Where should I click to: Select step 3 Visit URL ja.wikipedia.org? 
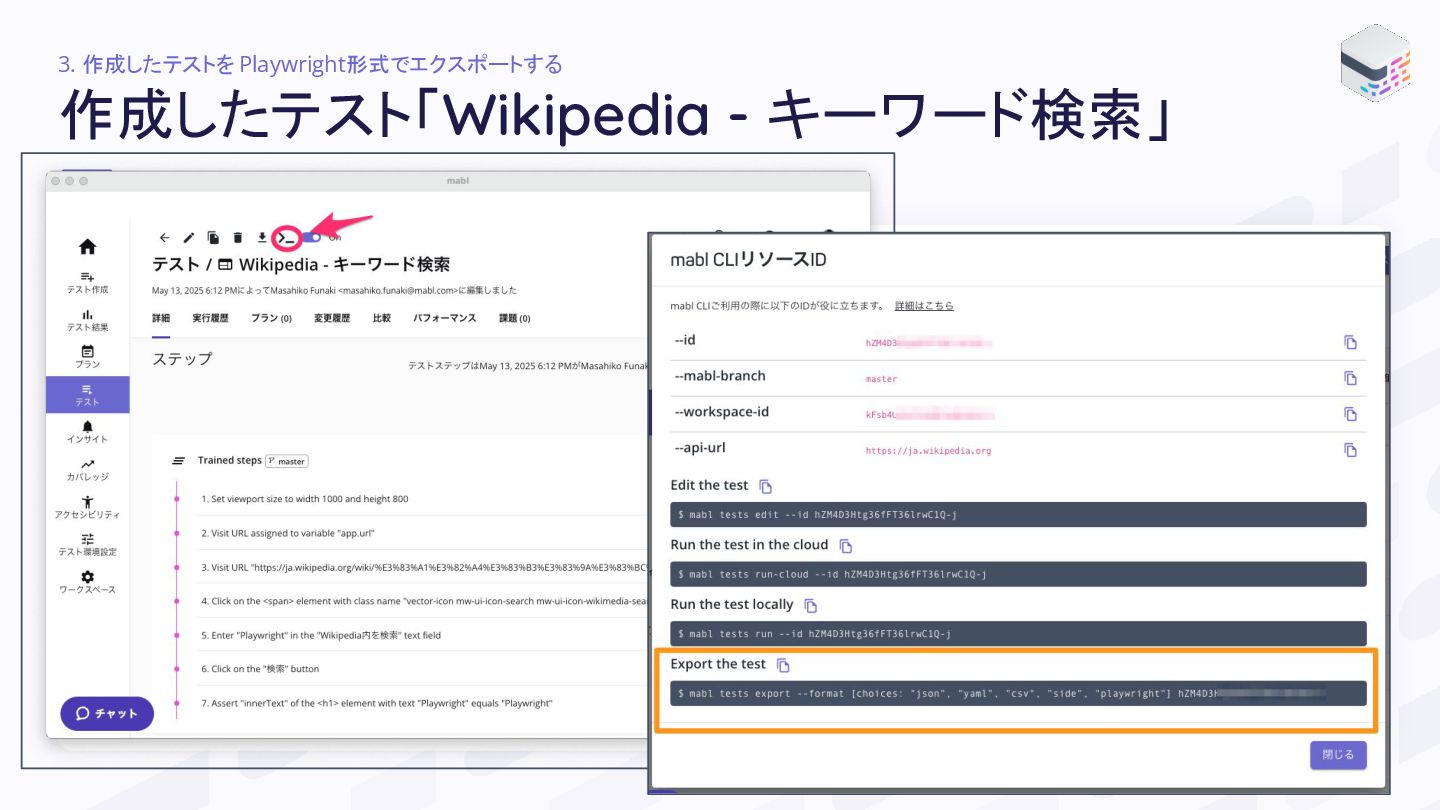pos(424,567)
